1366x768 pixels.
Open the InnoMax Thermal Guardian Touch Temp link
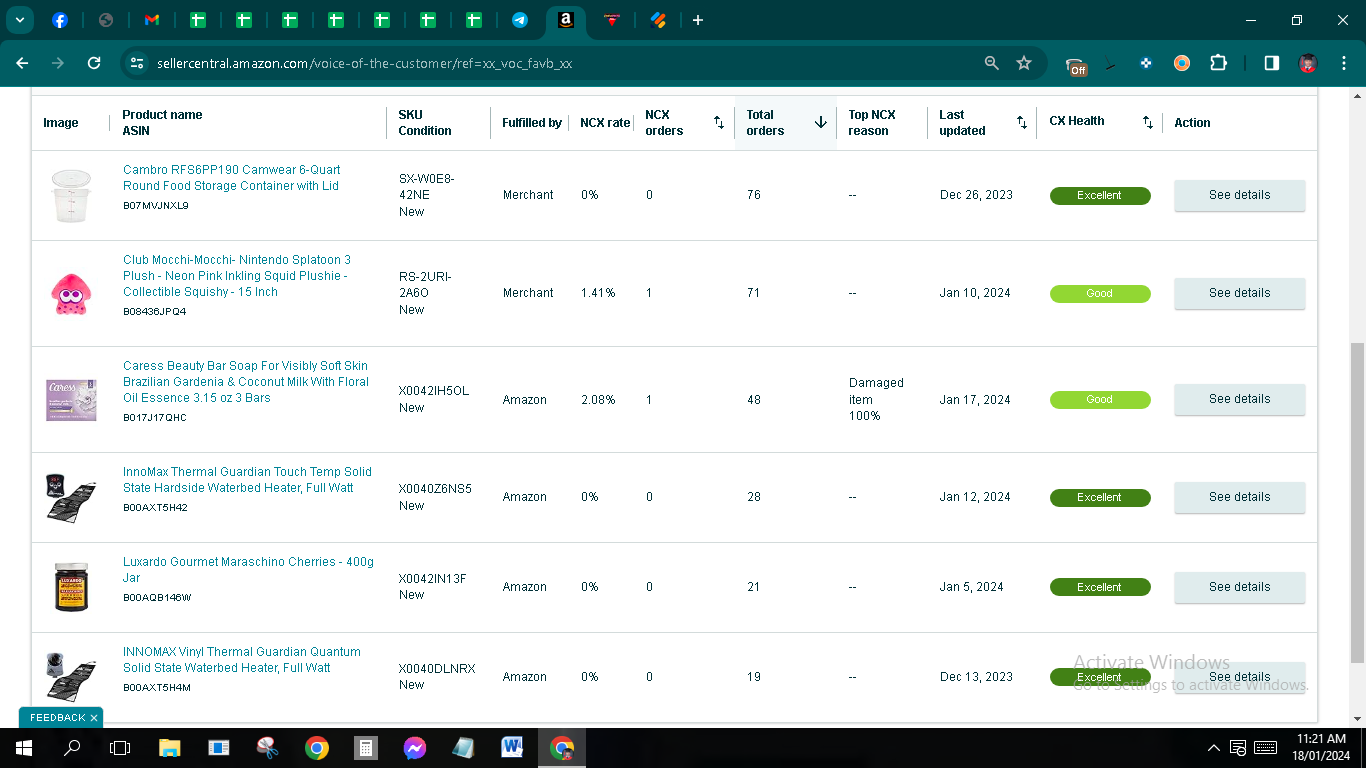pyautogui.click(x=247, y=480)
